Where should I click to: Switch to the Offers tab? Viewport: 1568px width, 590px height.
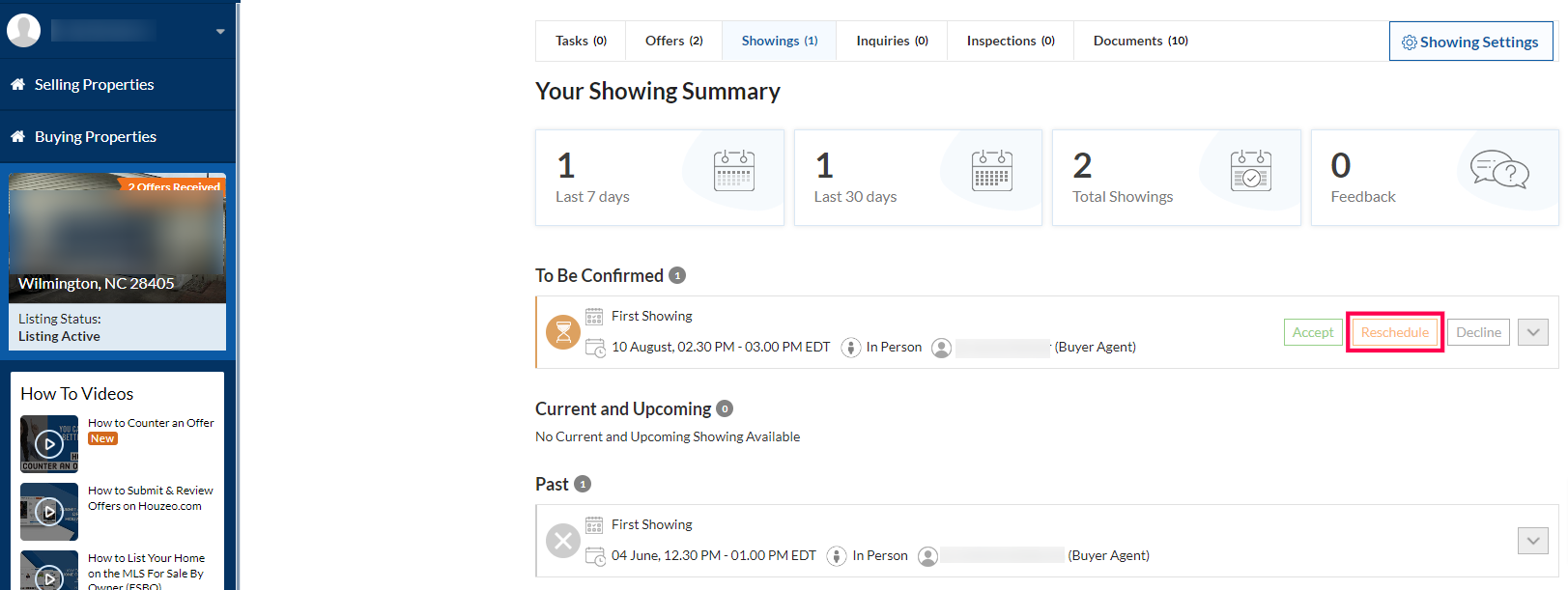click(673, 41)
